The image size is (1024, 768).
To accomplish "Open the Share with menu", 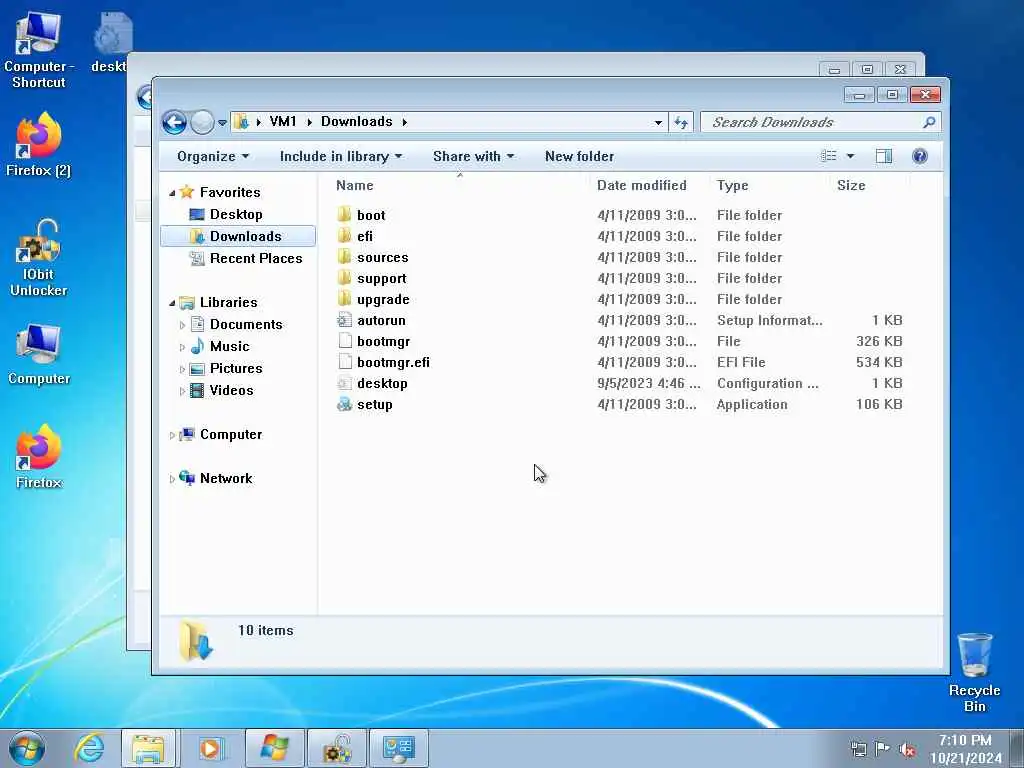I will tap(473, 157).
